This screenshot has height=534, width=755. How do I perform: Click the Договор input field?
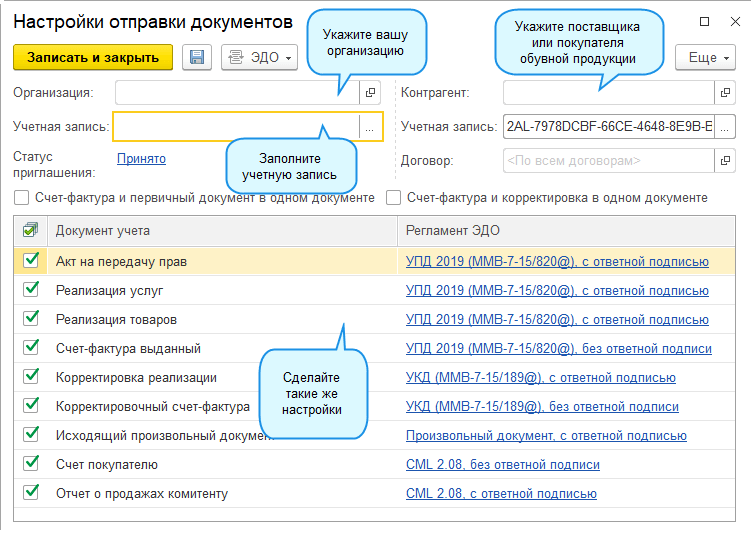tap(607, 160)
